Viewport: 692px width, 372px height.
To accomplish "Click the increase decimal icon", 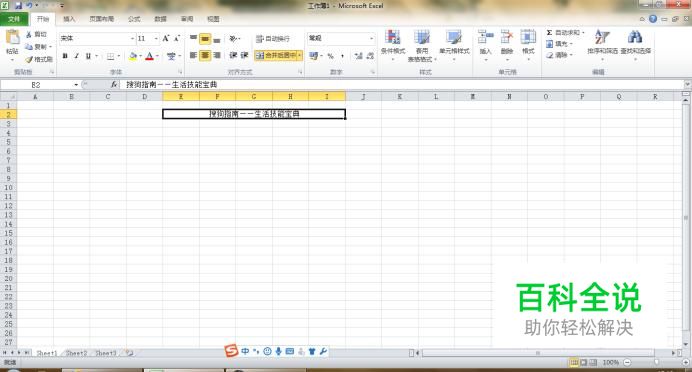I will [x=359, y=56].
